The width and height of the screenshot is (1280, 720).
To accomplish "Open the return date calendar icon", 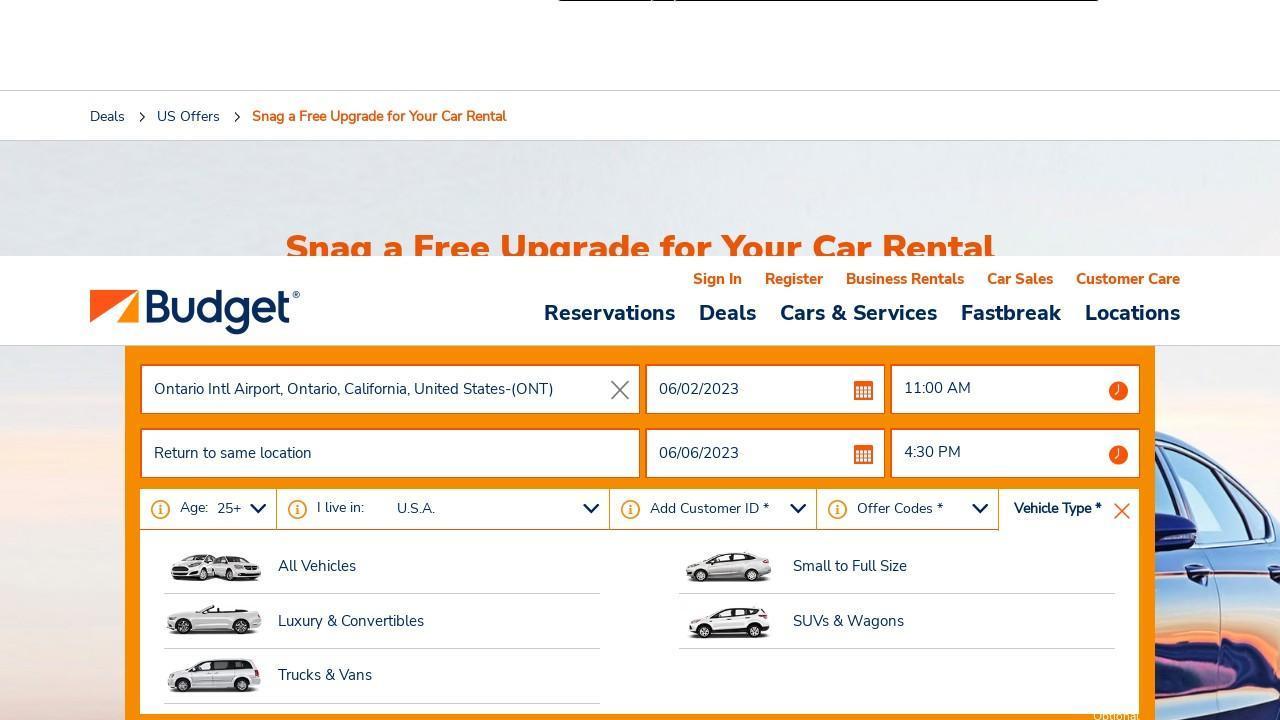I will tap(863, 454).
